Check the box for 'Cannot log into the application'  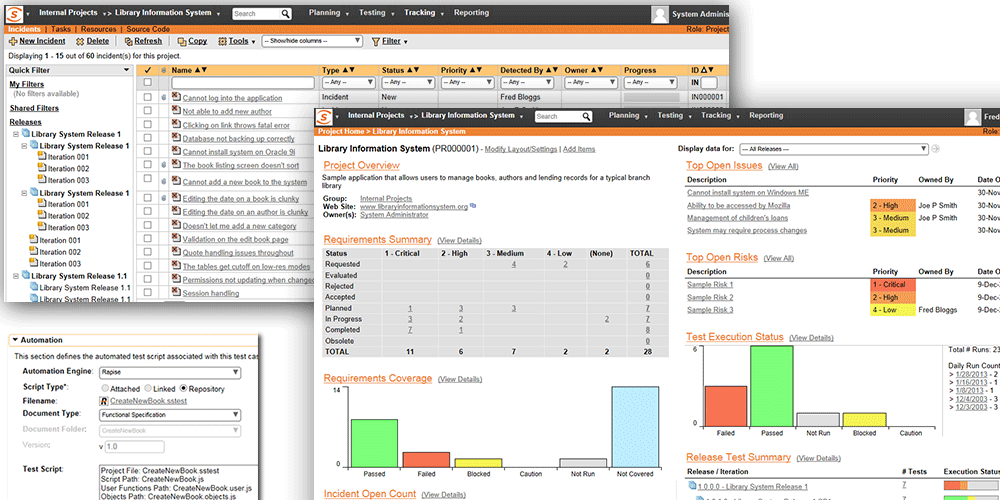[148, 98]
